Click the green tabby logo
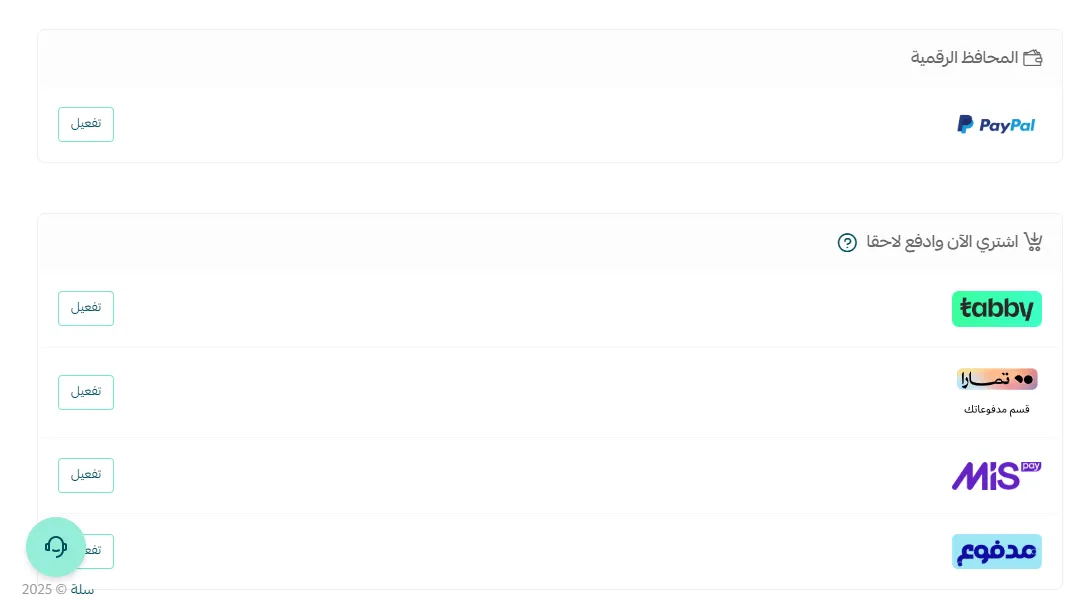The width and height of the screenshot is (1082, 600). coord(996,309)
